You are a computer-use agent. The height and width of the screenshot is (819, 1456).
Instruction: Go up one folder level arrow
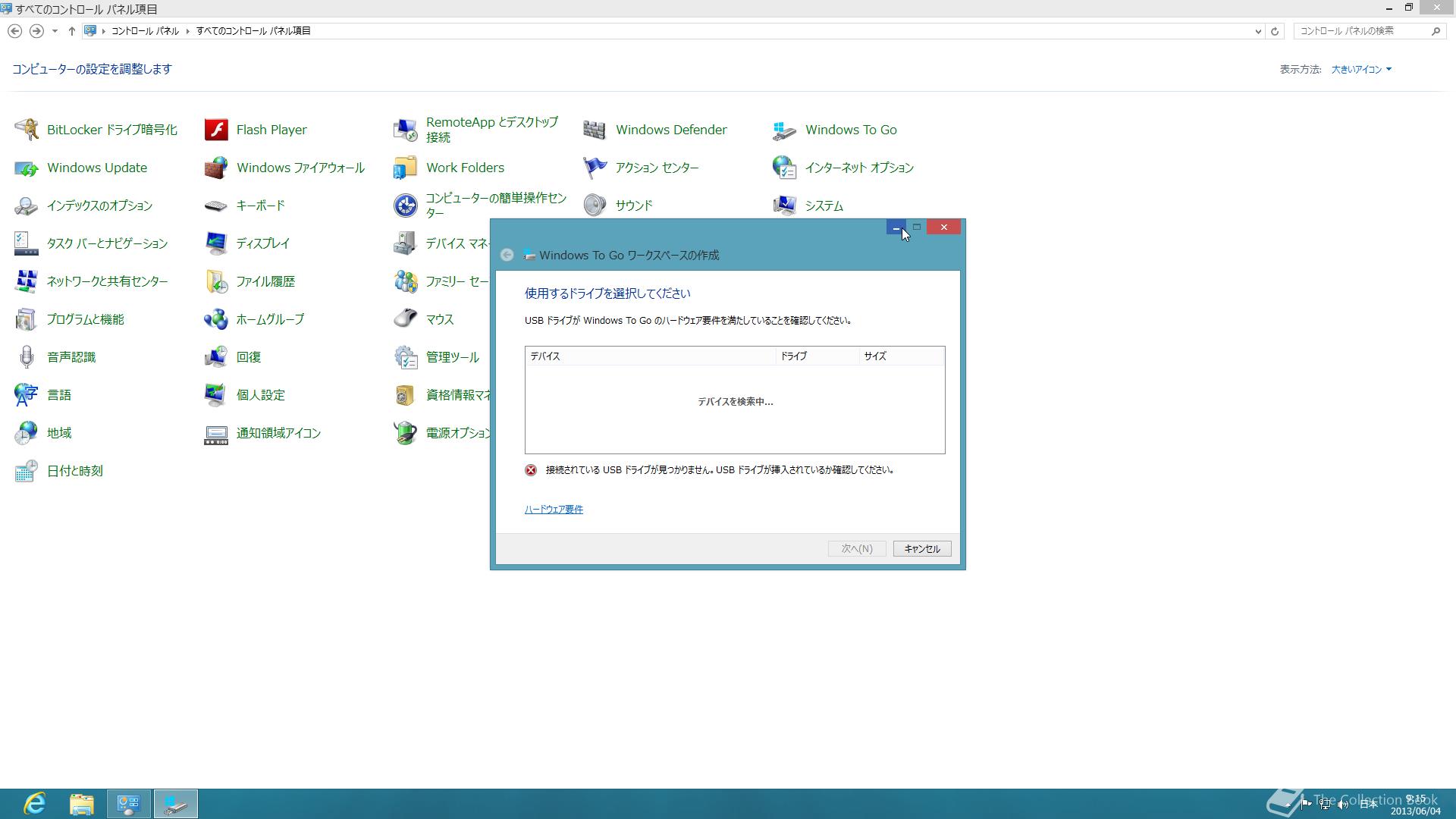(x=71, y=31)
